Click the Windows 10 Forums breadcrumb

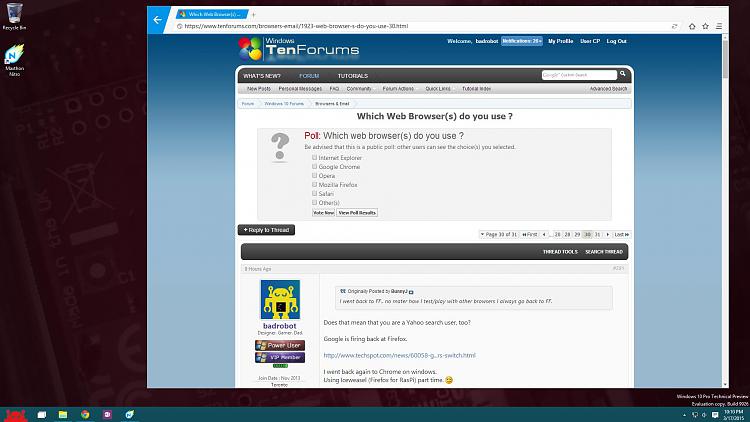(284, 104)
